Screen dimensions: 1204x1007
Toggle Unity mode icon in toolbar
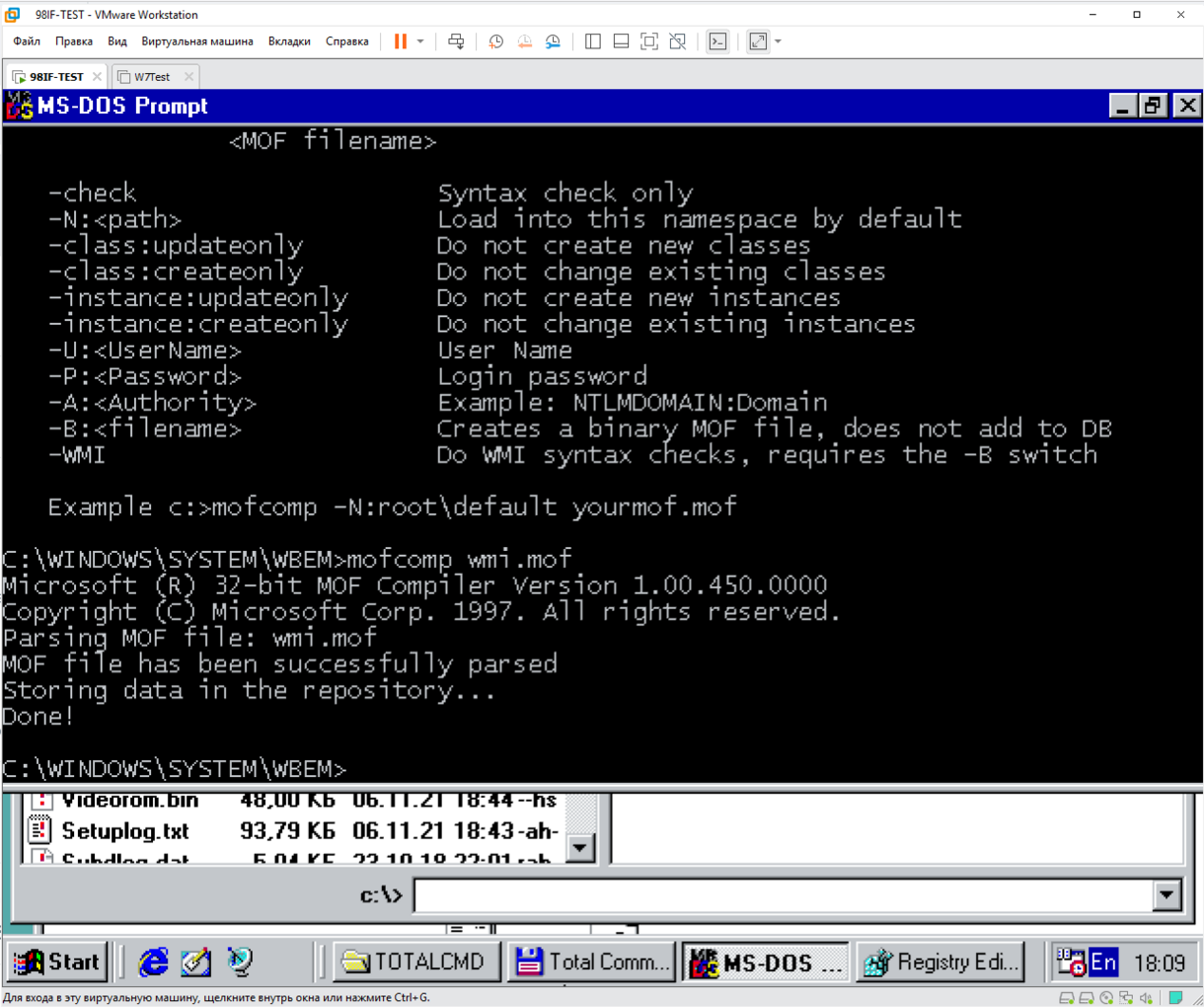(x=677, y=41)
